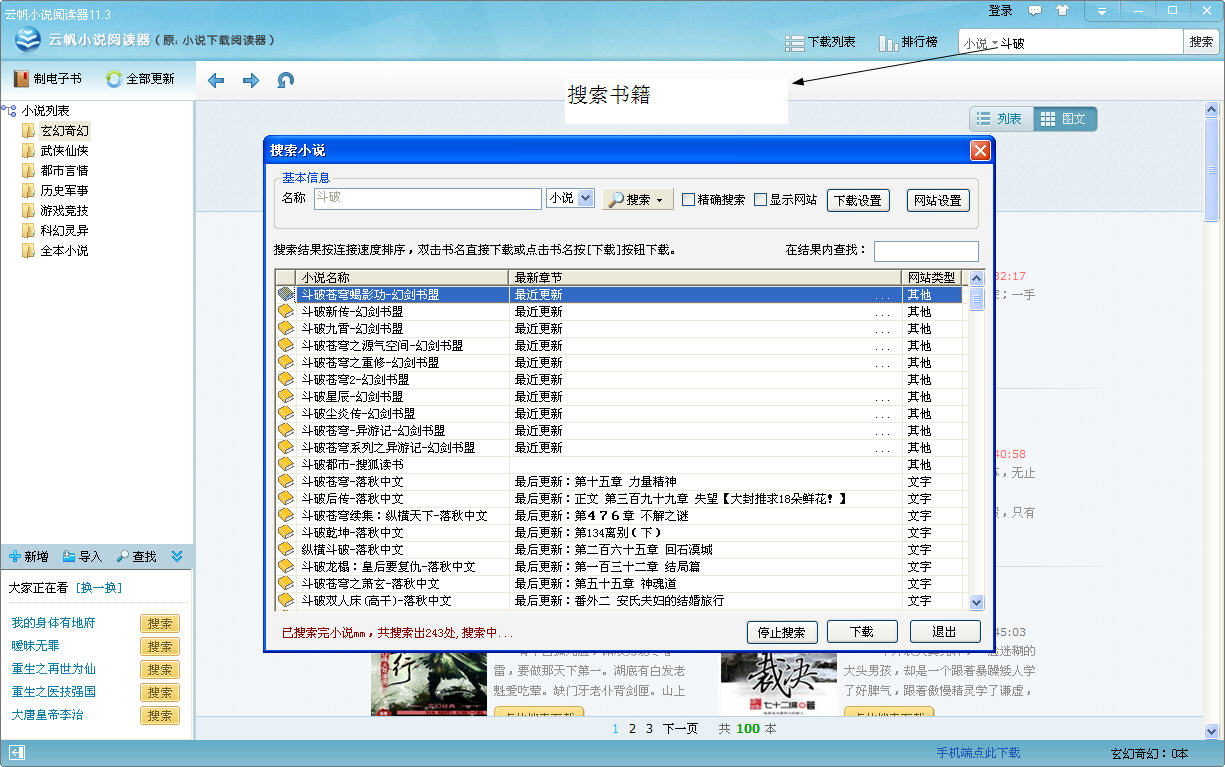The image size is (1225, 767).
Task: Click the back arrow navigation icon
Action: [x=216, y=80]
